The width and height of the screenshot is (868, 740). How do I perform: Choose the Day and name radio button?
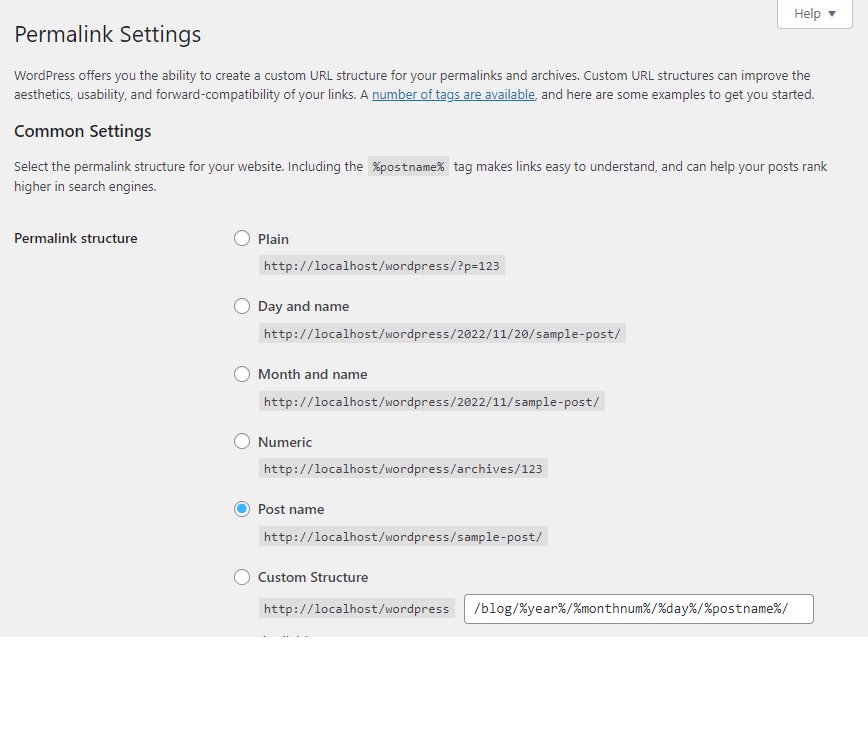pos(242,306)
